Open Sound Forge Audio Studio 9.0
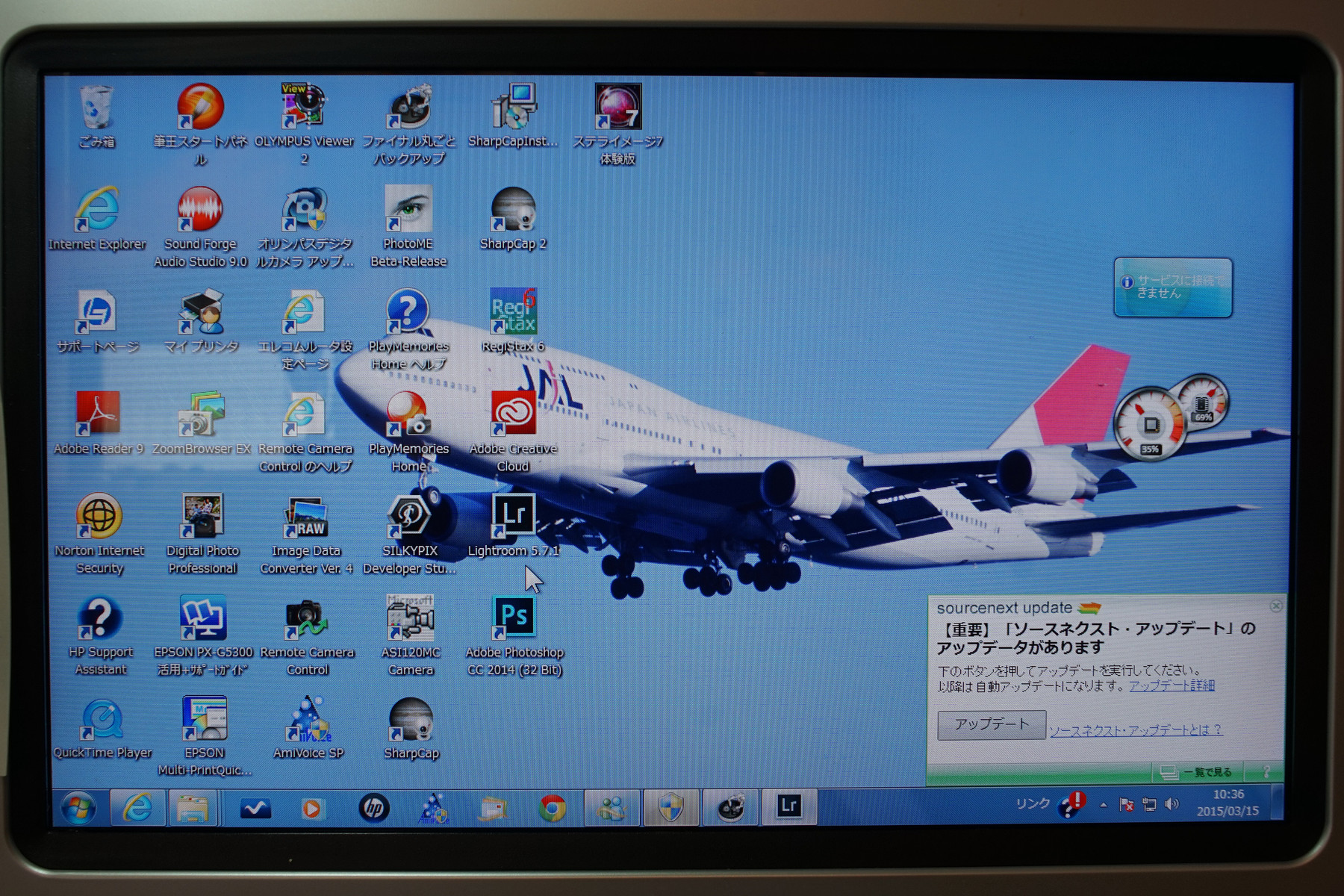 tap(200, 227)
